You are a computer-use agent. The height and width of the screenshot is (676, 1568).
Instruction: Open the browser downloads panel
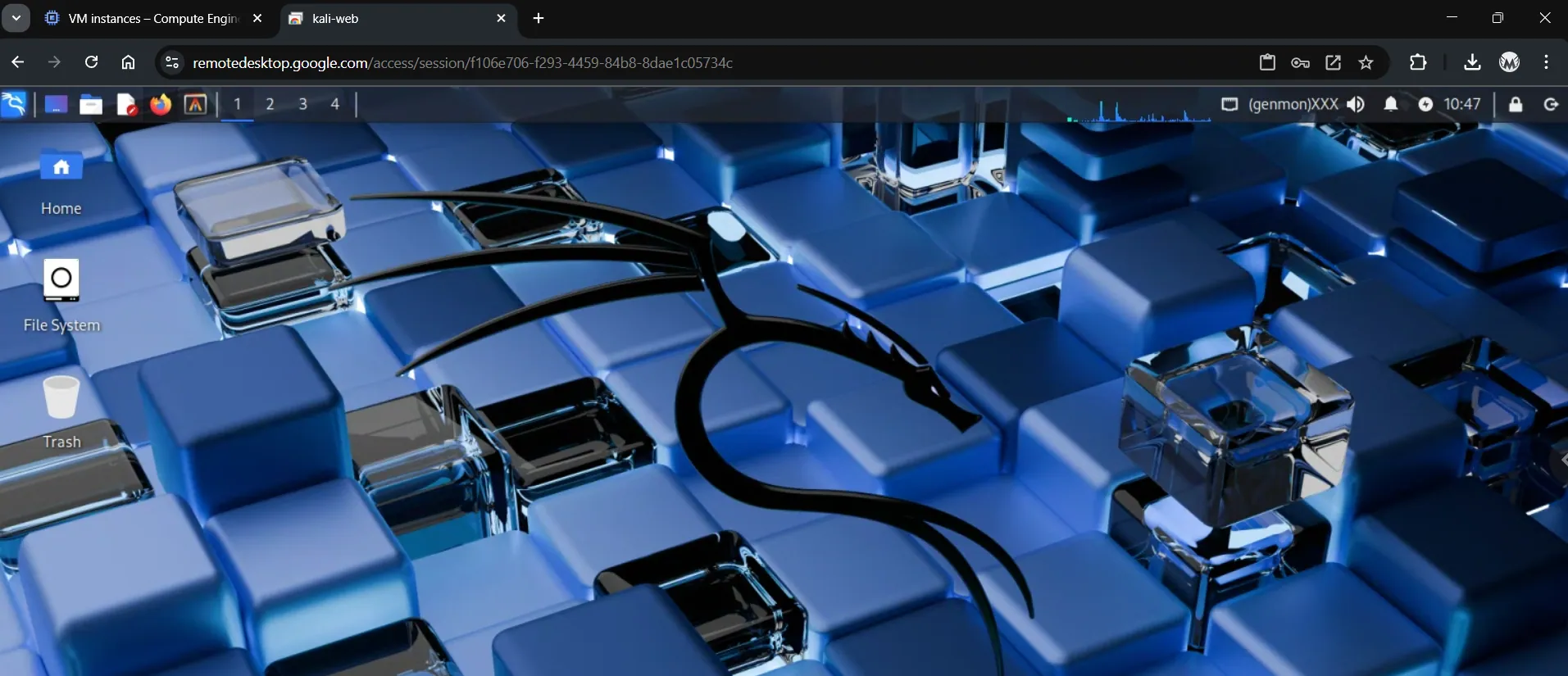point(1472,62)
